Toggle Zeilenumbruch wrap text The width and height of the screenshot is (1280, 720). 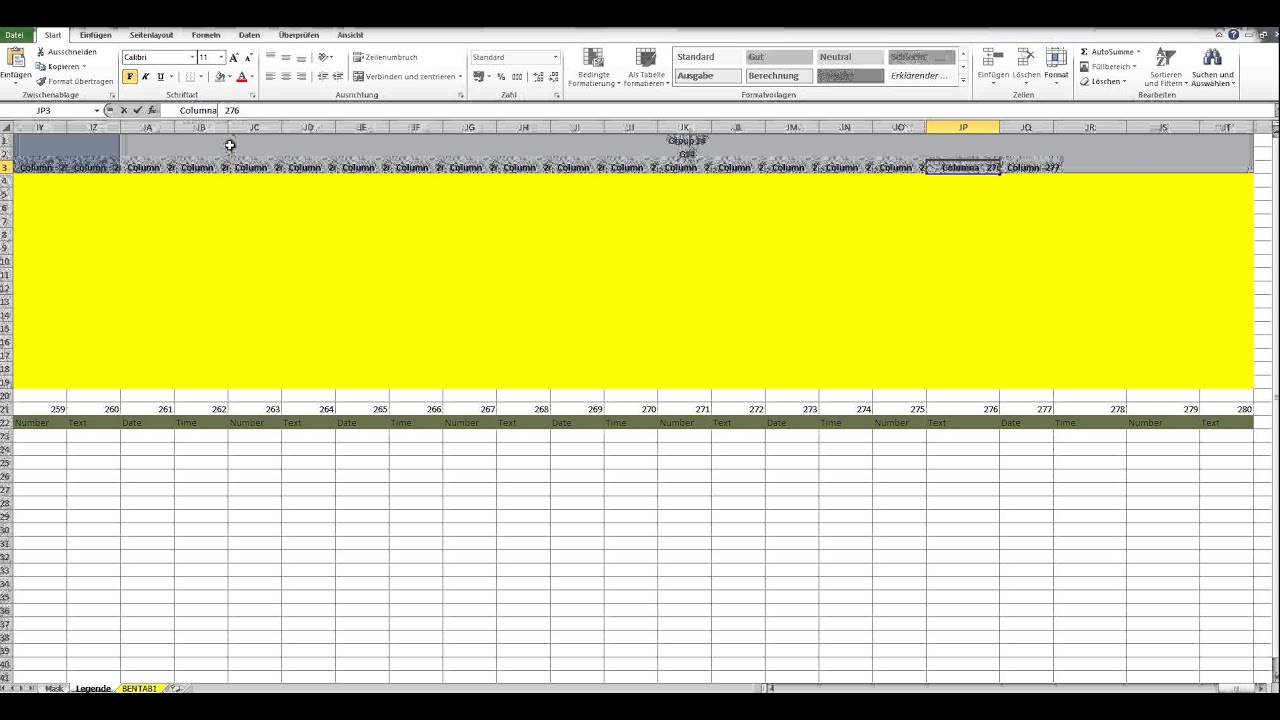click(385, 58)
